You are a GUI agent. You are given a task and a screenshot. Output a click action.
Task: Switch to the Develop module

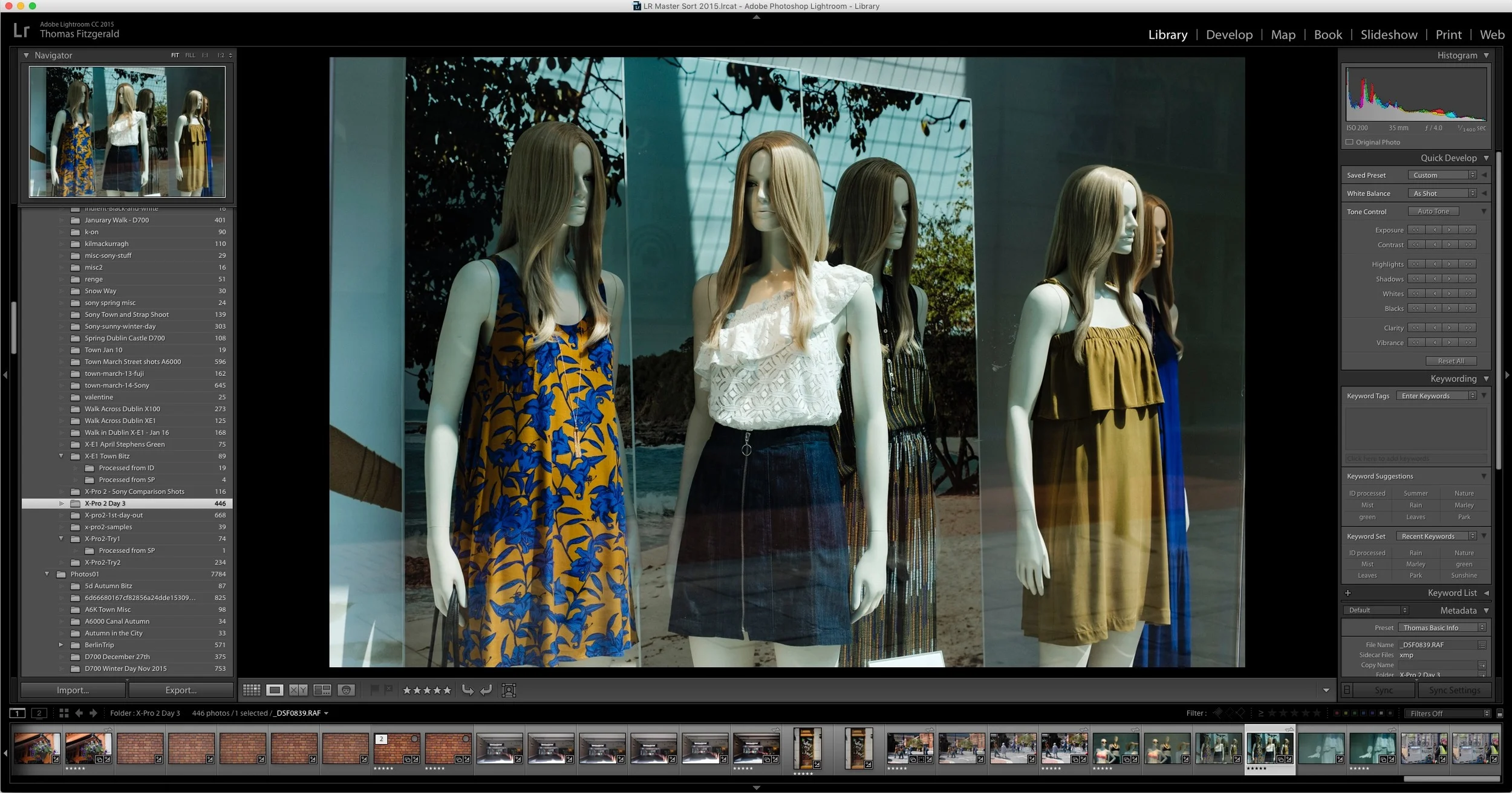[1229, 34]
